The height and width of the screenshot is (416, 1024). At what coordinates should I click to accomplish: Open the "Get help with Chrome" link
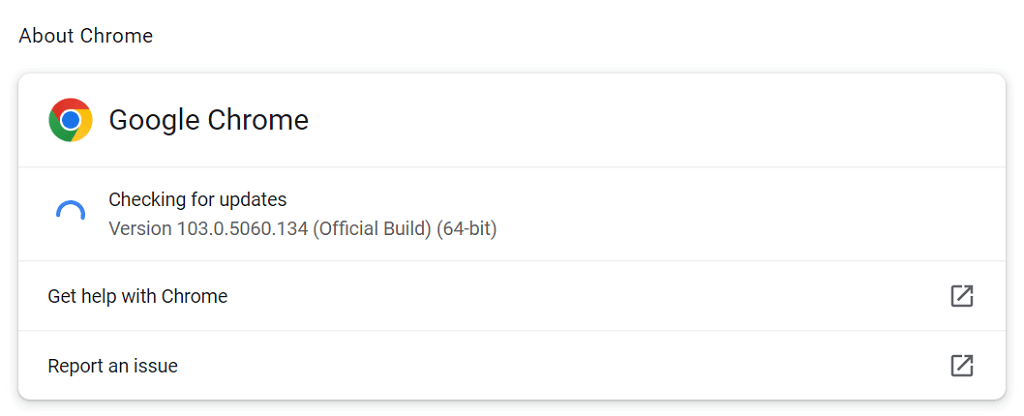138,296
